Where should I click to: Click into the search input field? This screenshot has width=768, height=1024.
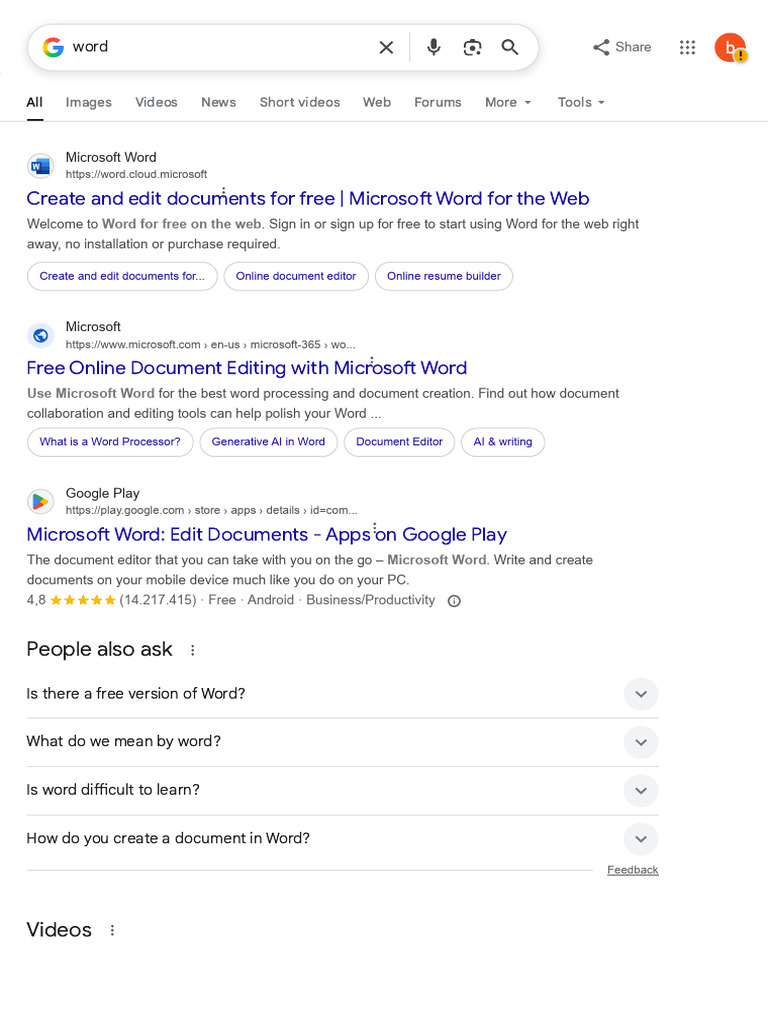220,47
